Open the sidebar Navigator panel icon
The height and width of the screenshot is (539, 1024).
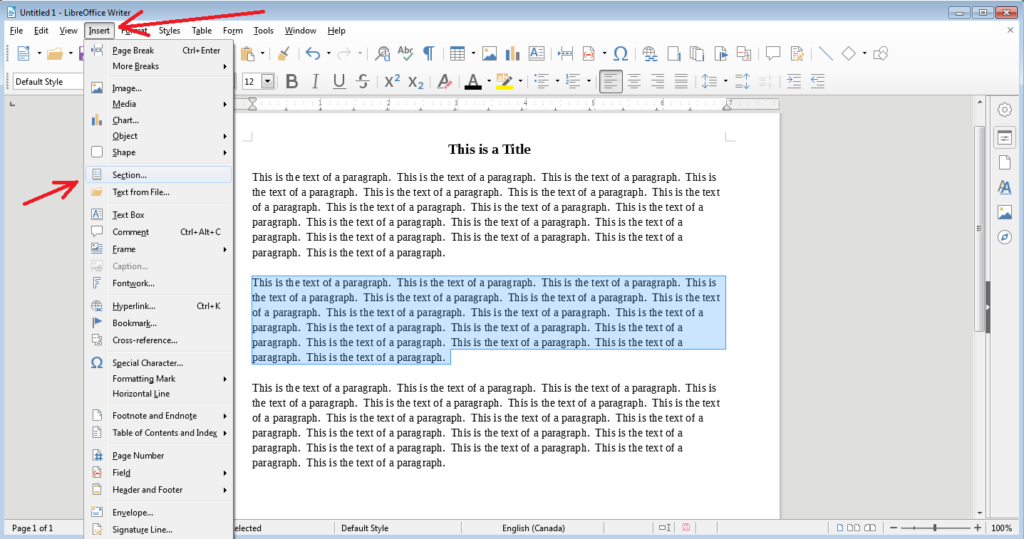pyautogui.click(x=1005, y=237)
